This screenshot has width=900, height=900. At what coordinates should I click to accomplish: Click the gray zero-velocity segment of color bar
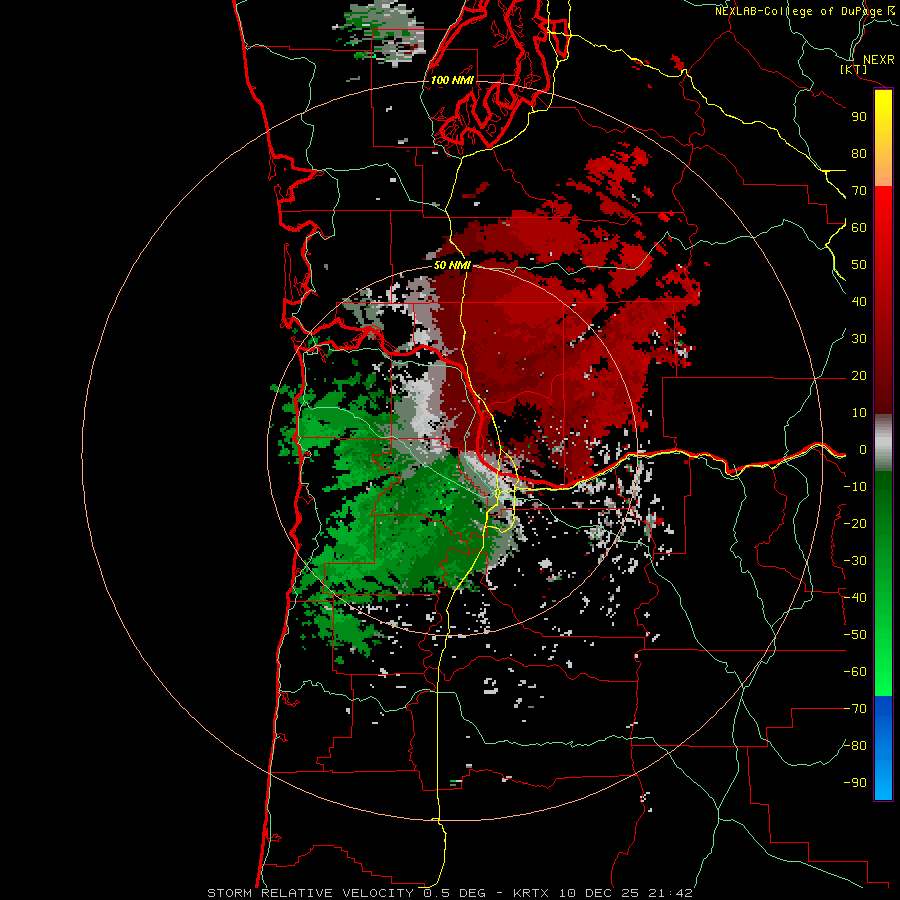tap(883, 443)
